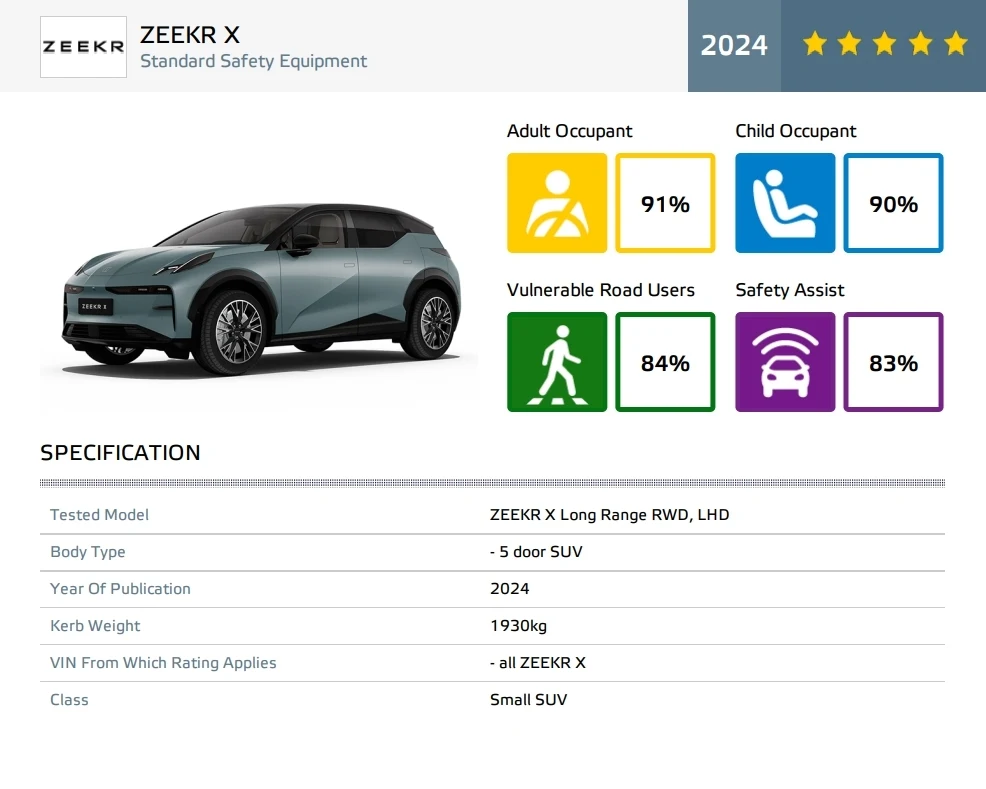The width and height of the screenshot is (986, 789).
Task: Select the Vulnerable Road Users pedestrian icon
Action: pos(557,362)
